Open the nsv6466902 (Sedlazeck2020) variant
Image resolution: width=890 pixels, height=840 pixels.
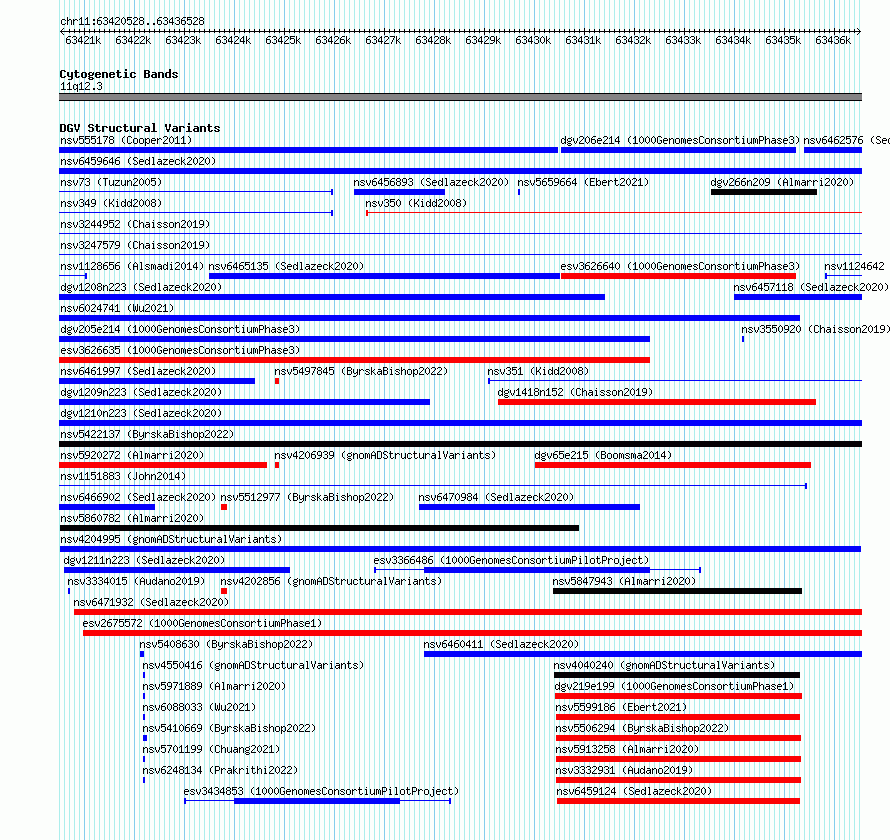(138, 497)
